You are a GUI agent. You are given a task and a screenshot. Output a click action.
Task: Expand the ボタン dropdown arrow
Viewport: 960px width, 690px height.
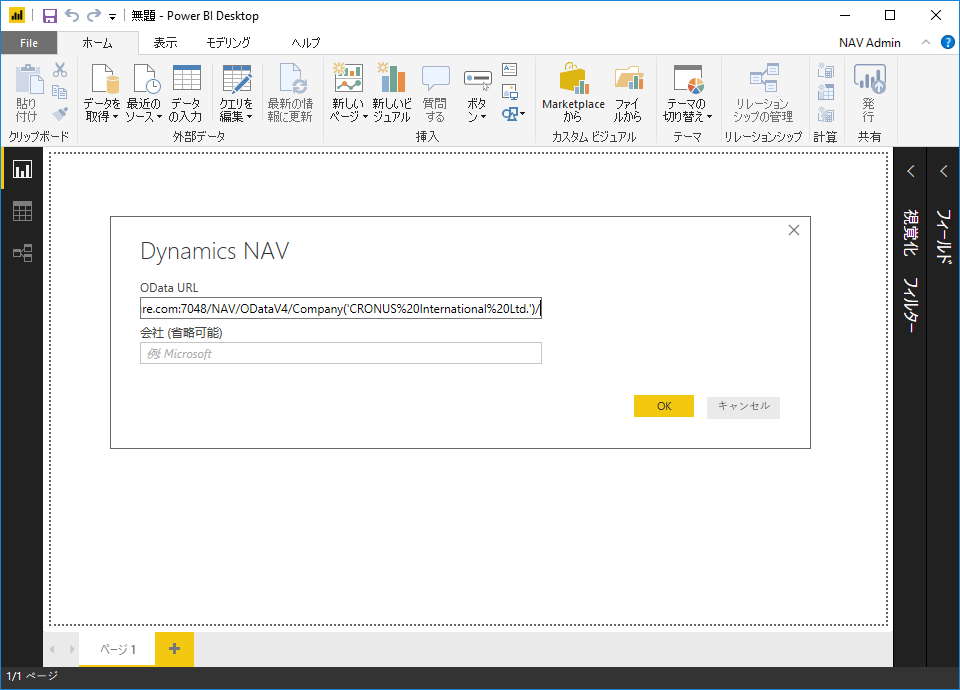click(483, 116)
